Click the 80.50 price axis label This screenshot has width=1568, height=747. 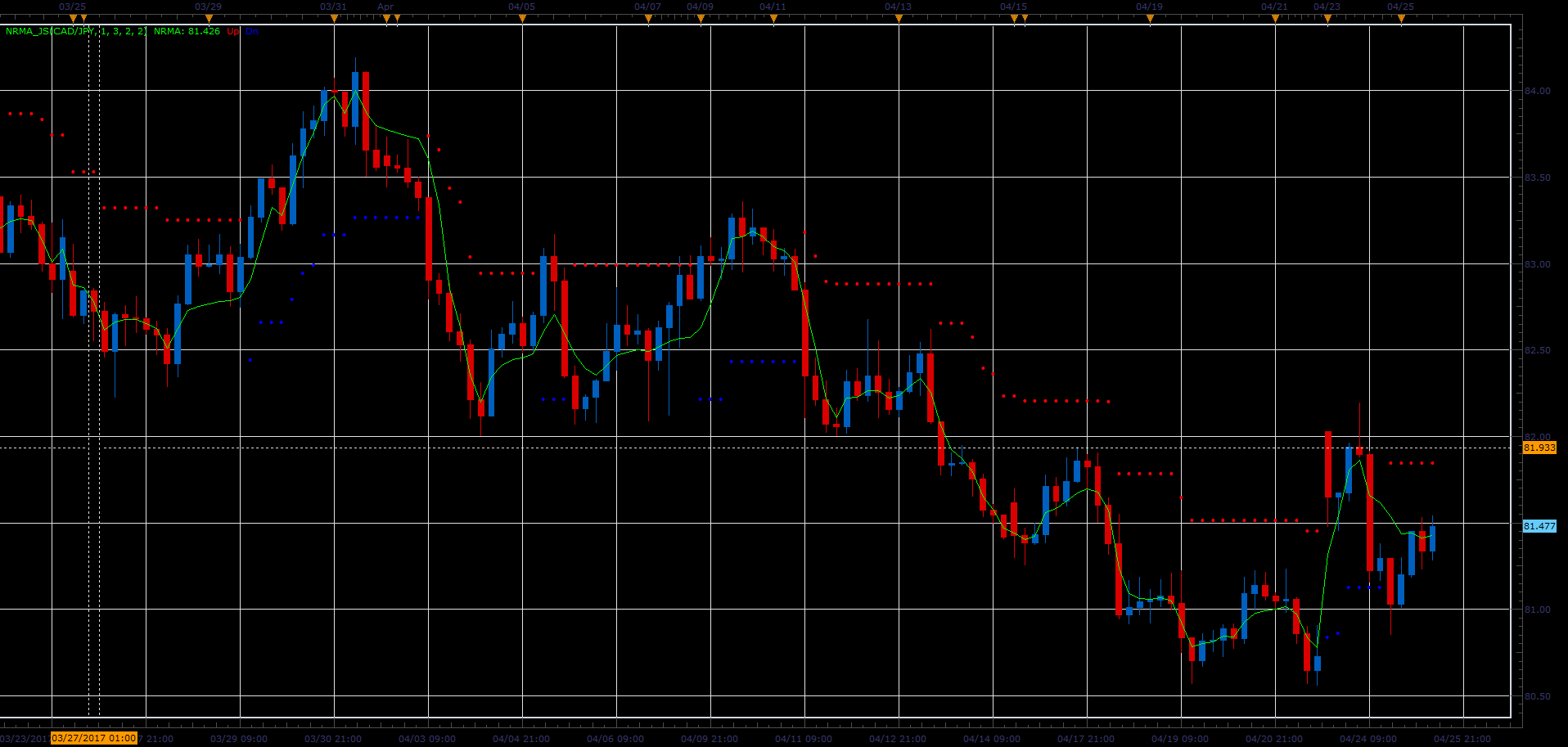tap(1537, 696)
